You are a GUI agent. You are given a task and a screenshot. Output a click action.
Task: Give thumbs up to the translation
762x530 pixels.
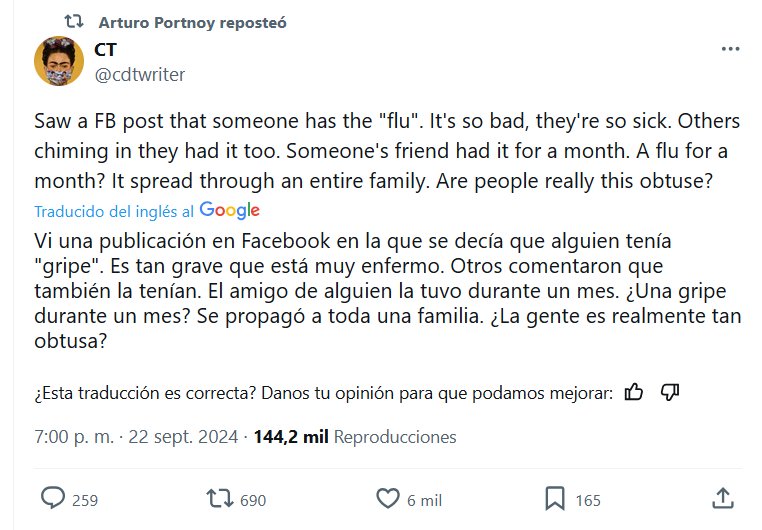pos(633,392)
